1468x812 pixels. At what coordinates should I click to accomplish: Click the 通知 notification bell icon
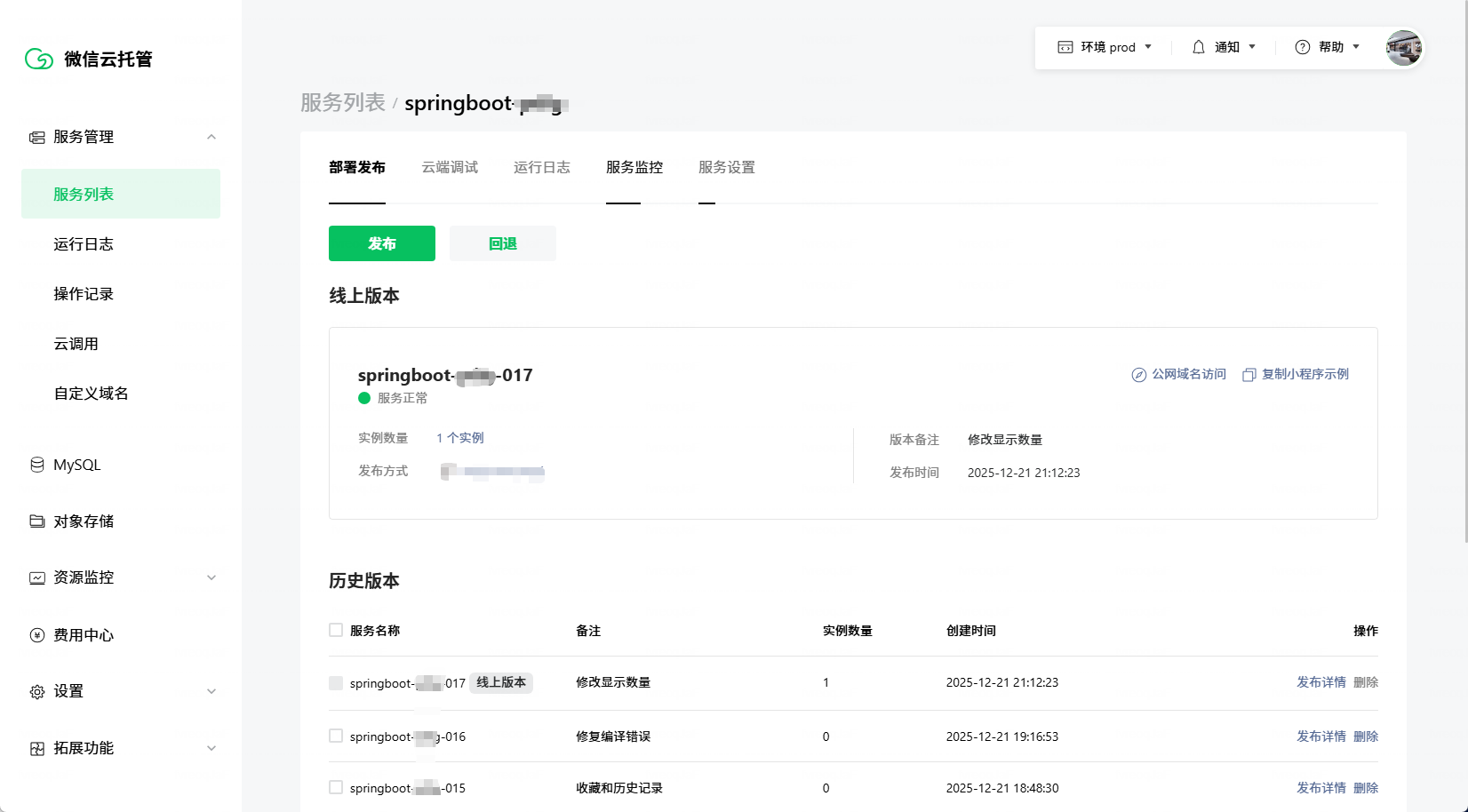[x=1198, y=46]
